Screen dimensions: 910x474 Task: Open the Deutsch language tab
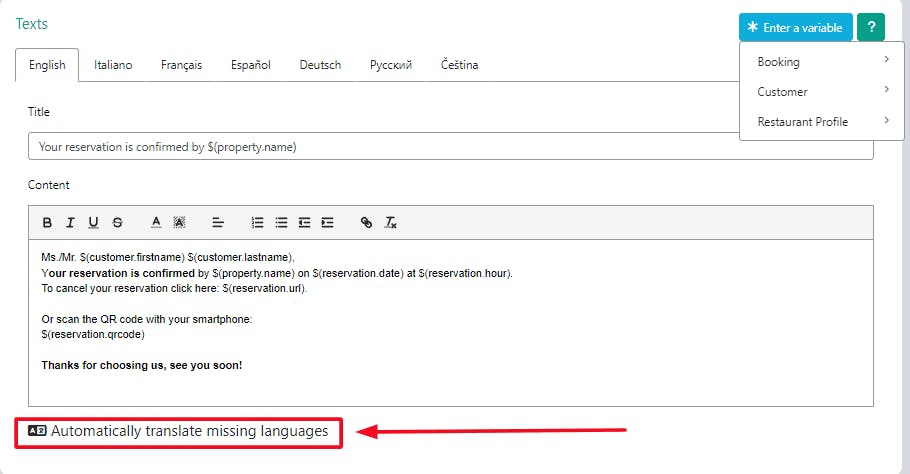(x=320, y=65)
